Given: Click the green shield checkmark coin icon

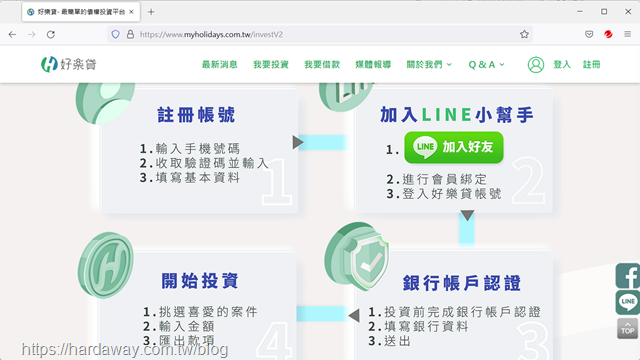Looking at the screenshot, I should [x=356, y=256].
